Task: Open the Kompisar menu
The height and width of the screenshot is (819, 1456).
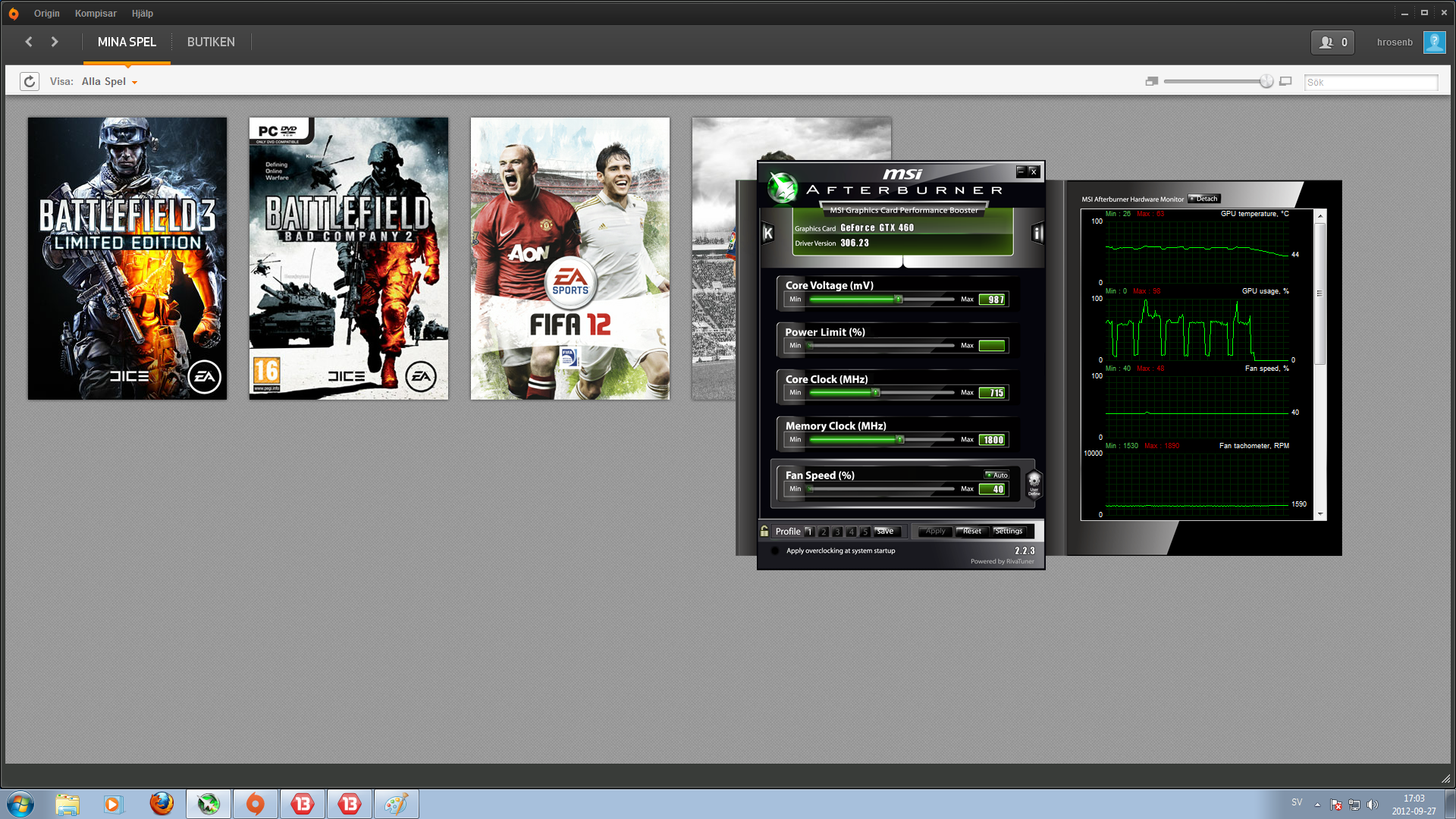Action: [x=96, y=14]
